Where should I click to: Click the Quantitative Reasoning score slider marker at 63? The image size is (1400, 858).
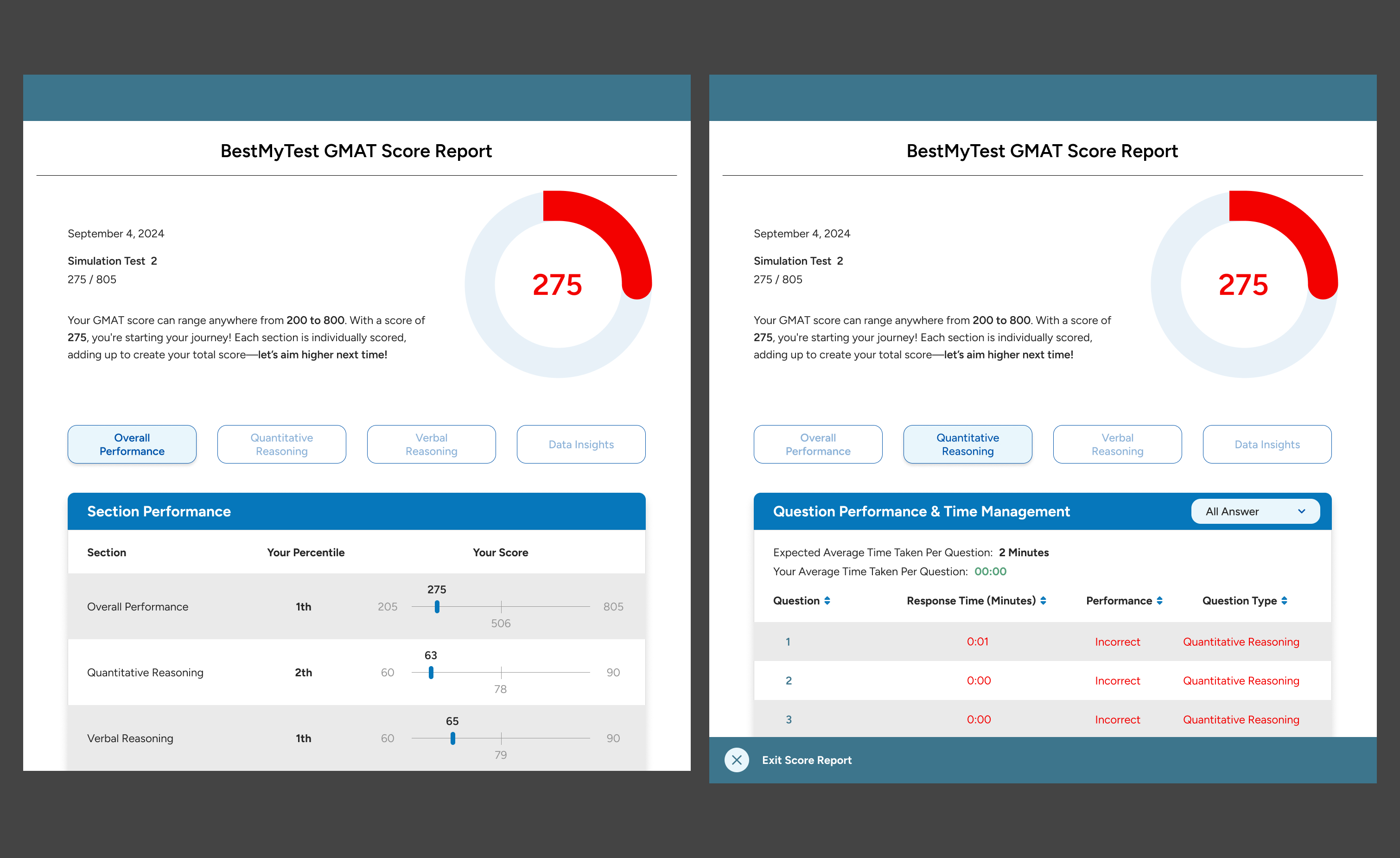click(x=431, y=673)
